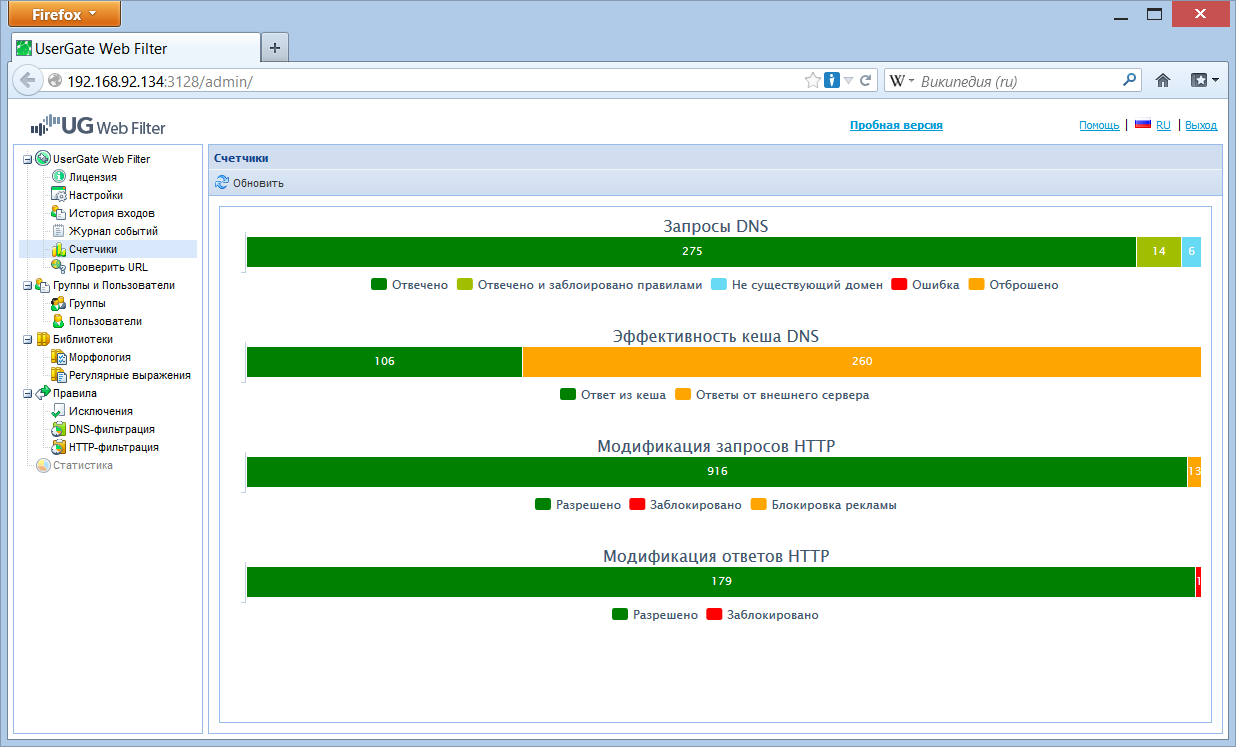The height and width of the screenshot is (747, 1236).
Task: Toggle the Блокировка рекламы legend item
Action: 823,505
